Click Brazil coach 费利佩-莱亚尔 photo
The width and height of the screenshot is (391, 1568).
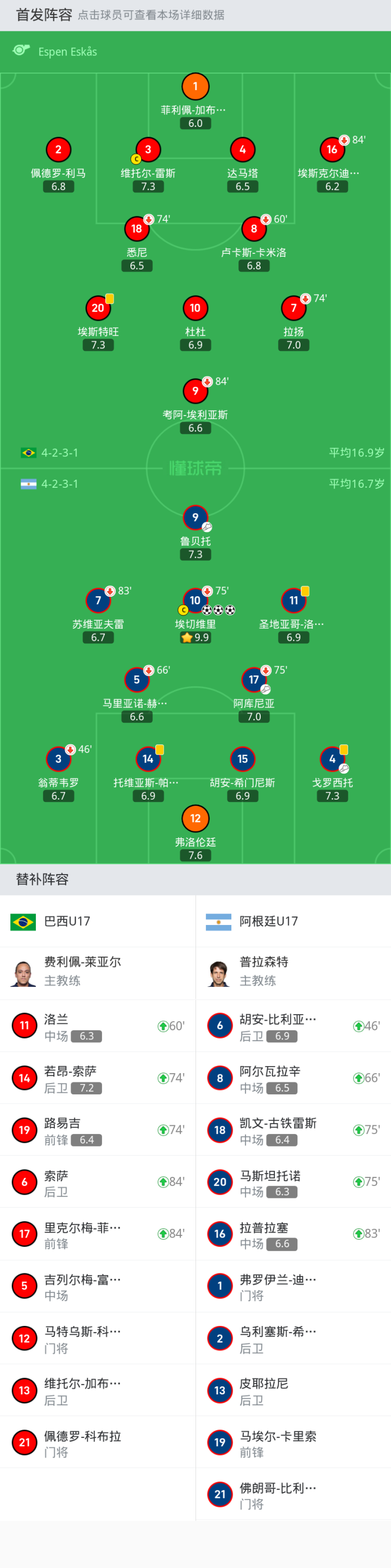coord(23,973)
